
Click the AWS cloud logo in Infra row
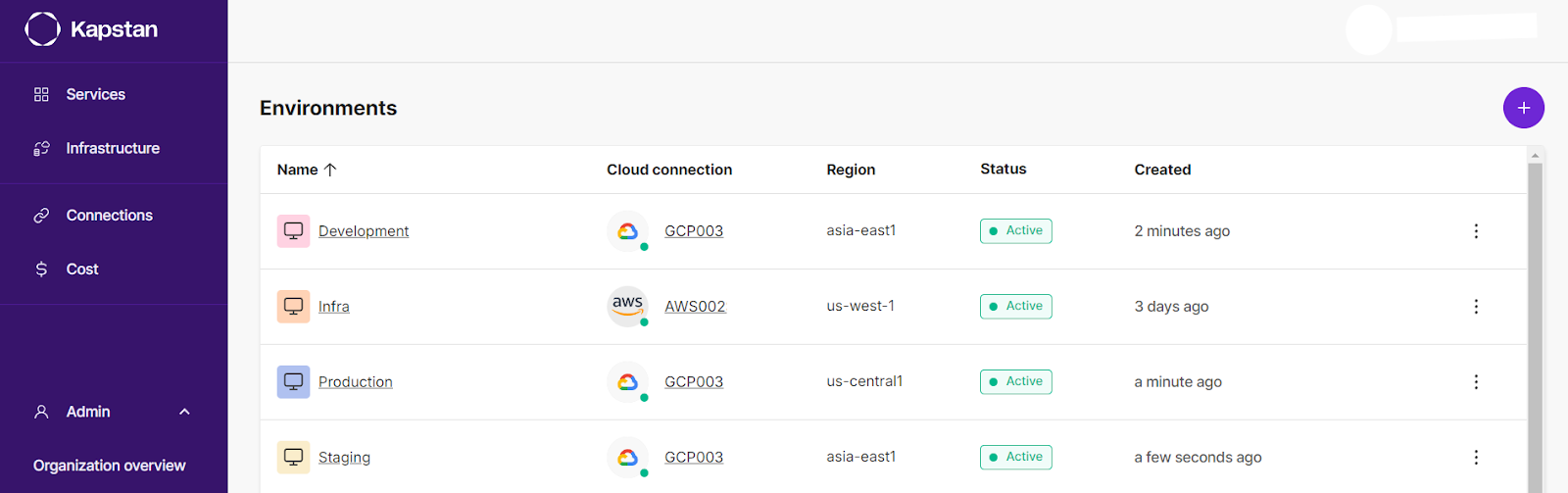627,307
